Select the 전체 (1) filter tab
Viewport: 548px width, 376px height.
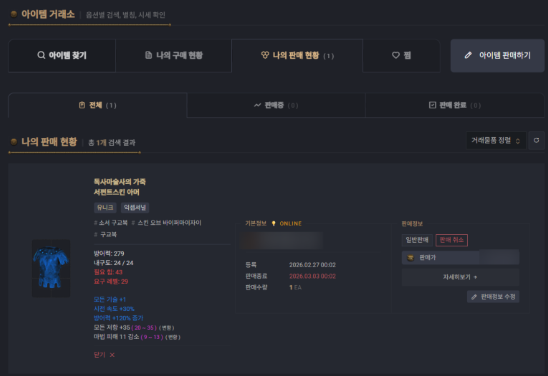click(x=98, y=105)
